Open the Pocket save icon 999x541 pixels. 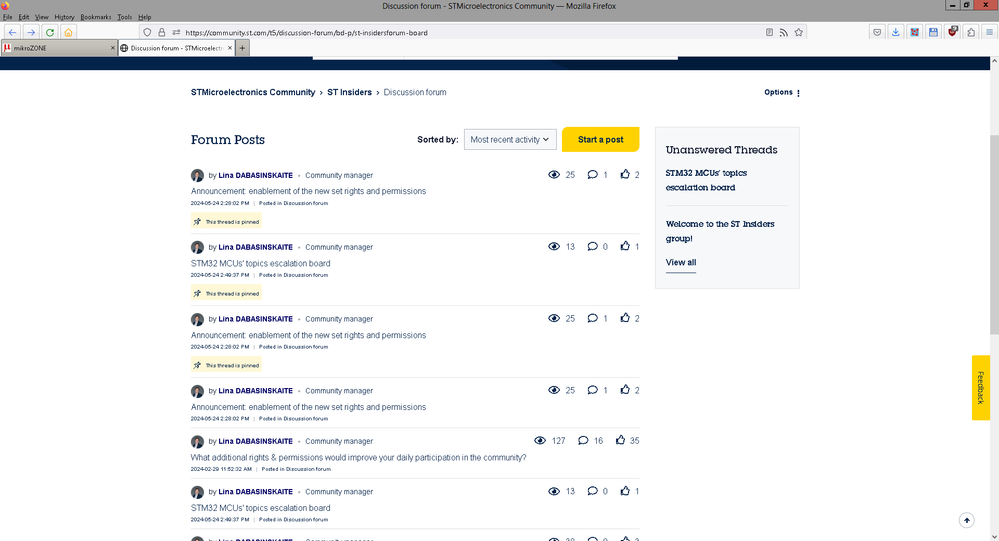[x=877, y=32]
